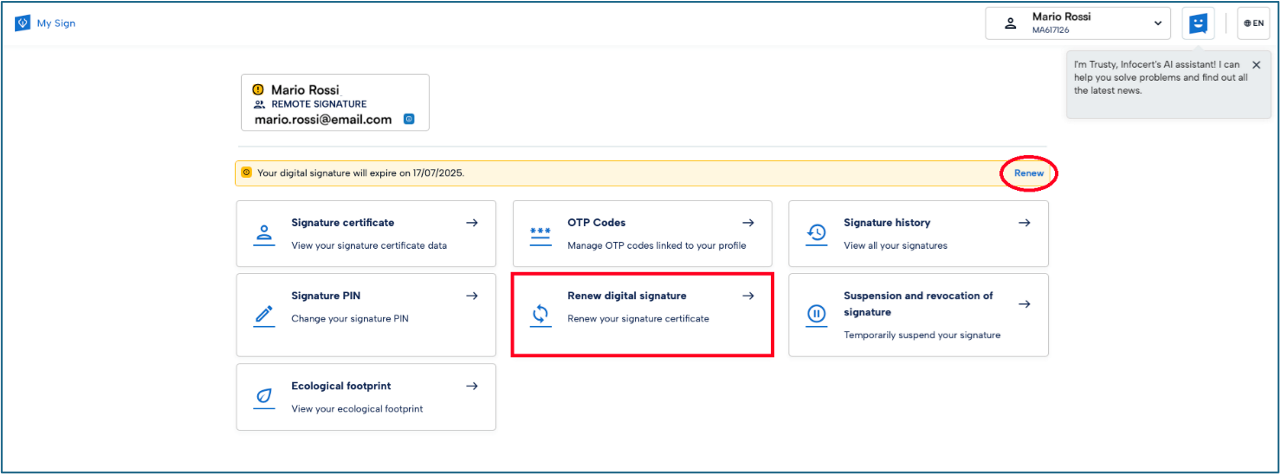Screen dimensions: 1280x474
Task: Click the My Sign logo icon
Action: [x=22, y=23]
